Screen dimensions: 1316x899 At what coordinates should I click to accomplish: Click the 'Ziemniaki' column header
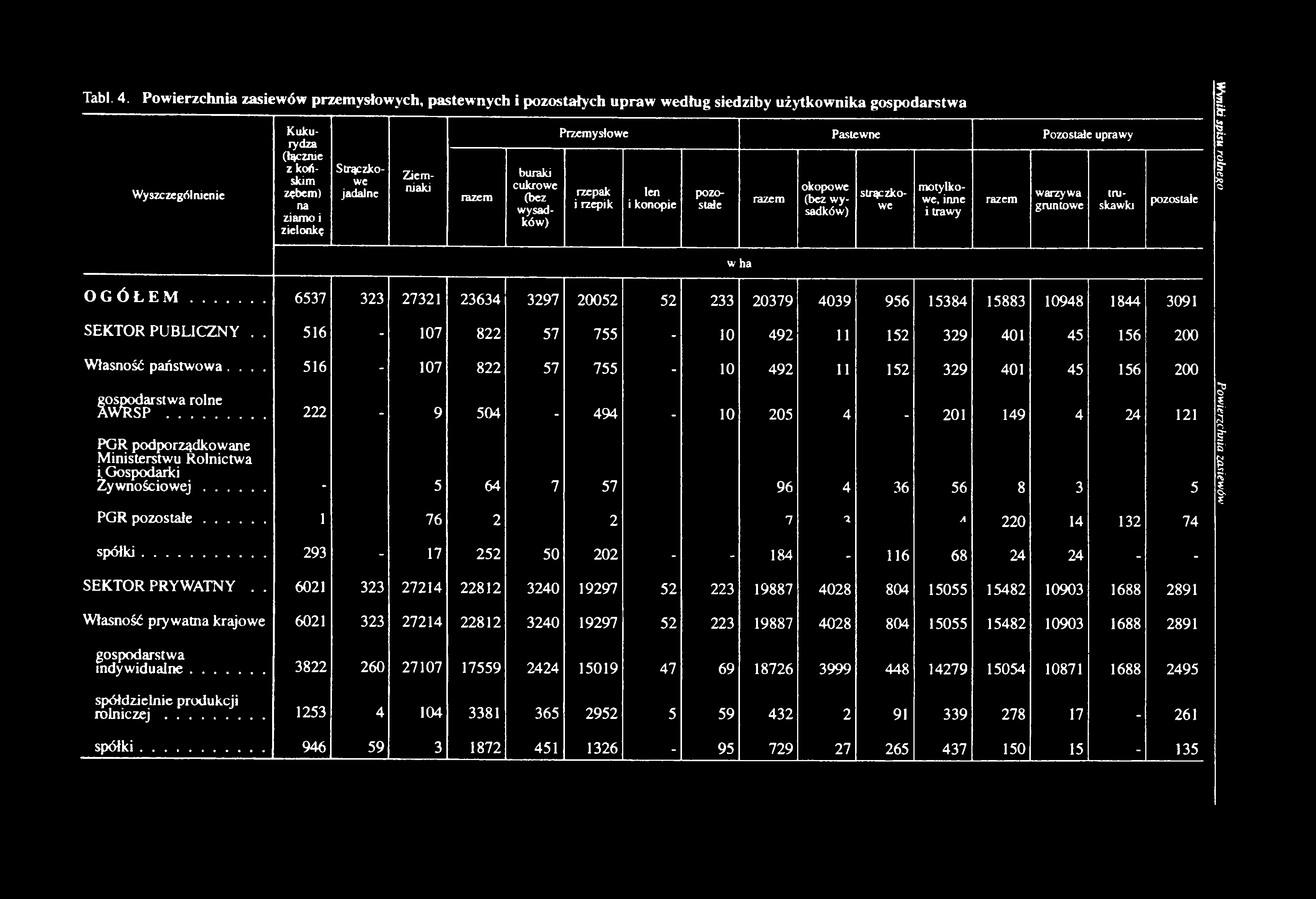point(418,181)
